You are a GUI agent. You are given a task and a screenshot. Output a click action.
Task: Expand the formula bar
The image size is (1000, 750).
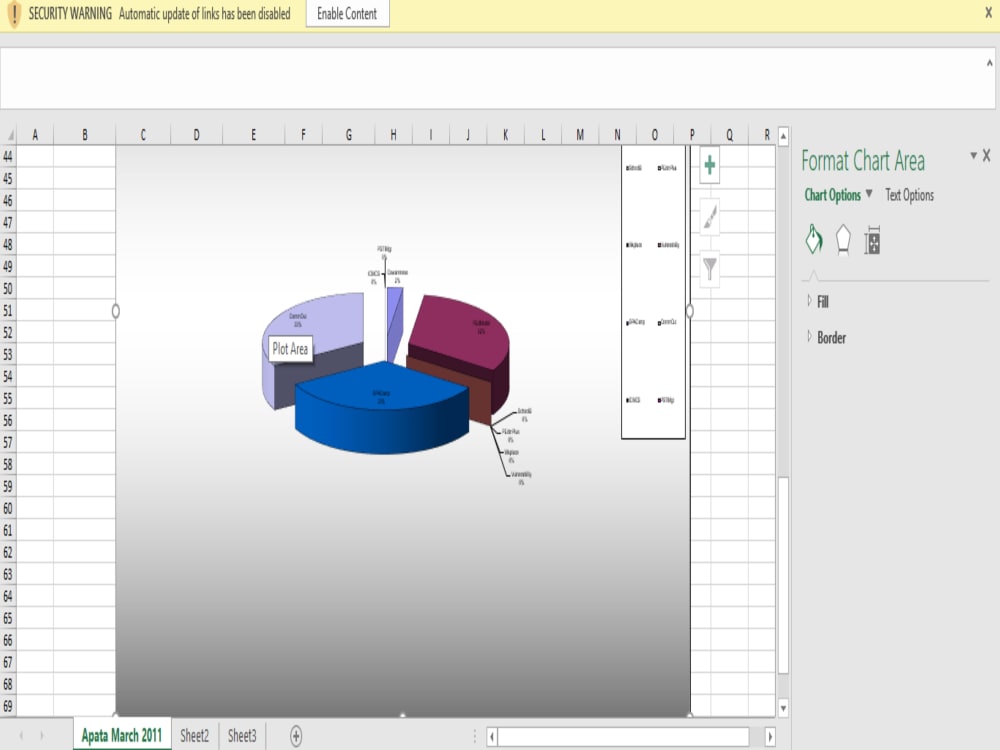tap(989, 62)
